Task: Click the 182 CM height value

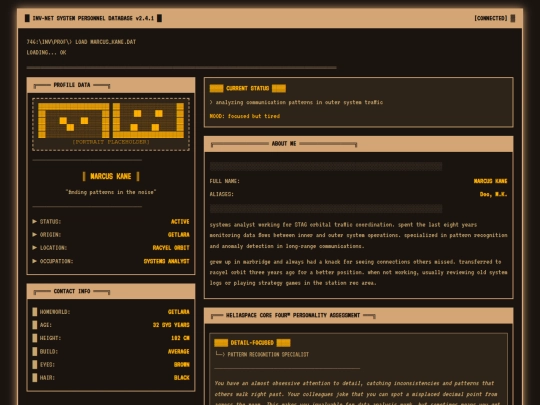Action: pos(180,338)
